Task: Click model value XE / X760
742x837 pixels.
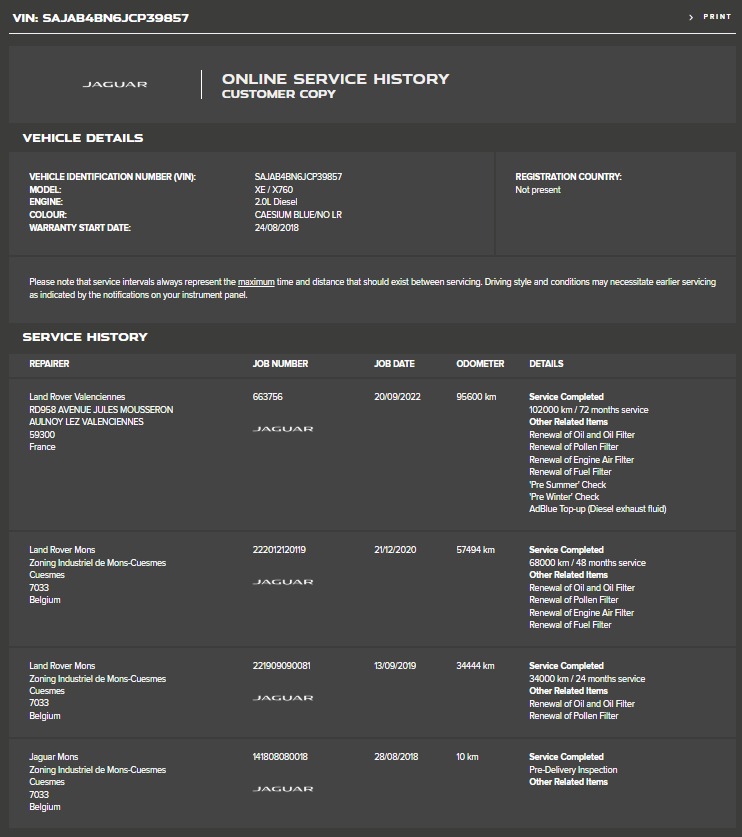Action: [x=274, y=189]
